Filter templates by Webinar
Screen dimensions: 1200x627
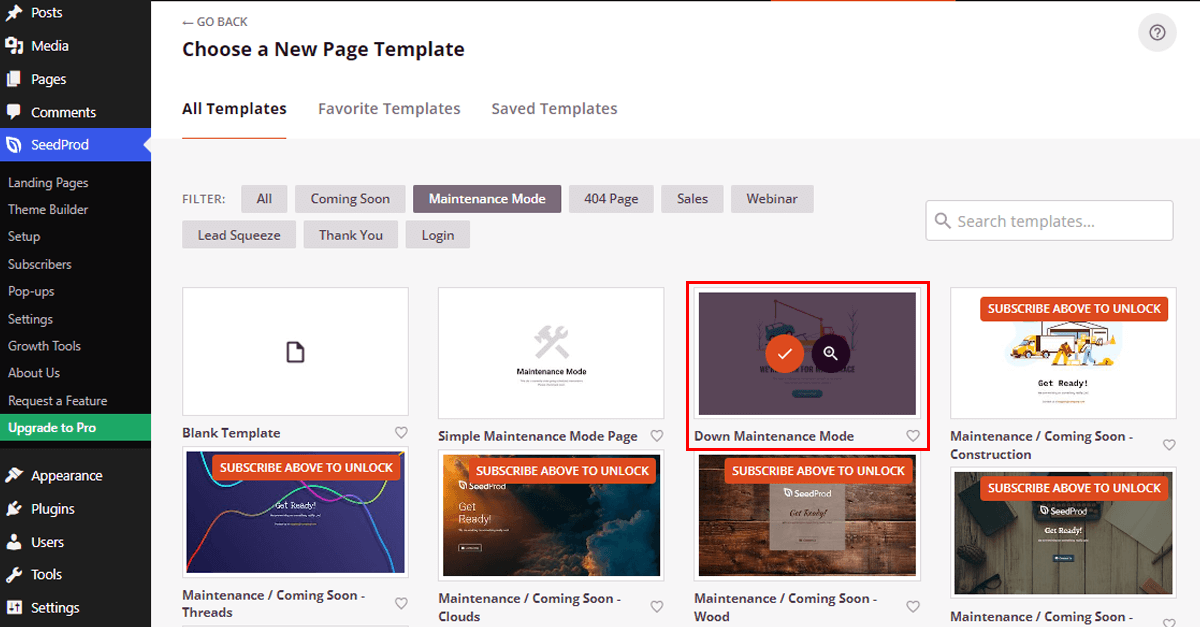[772, 199]
